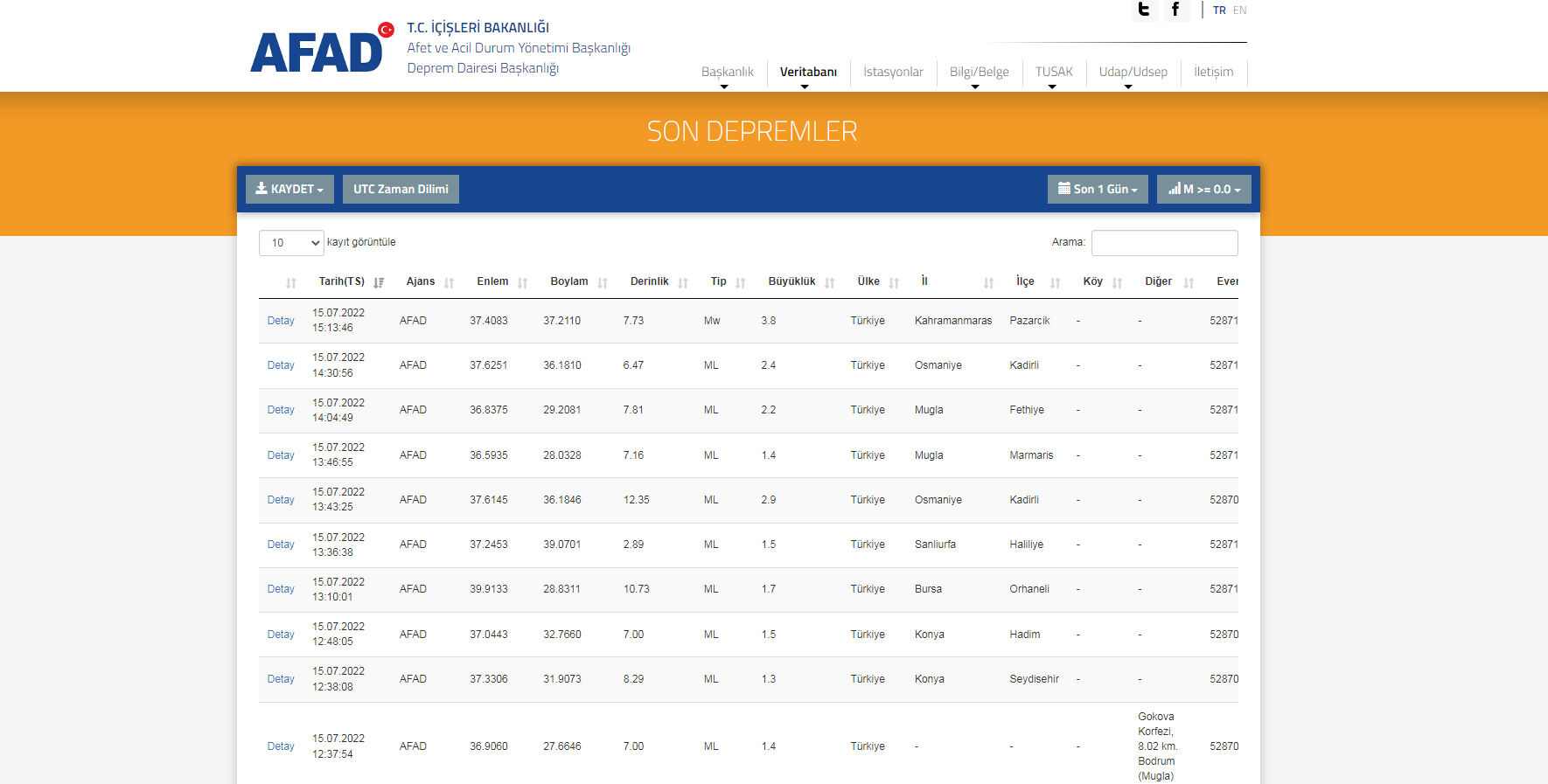
Task: Go to İletişim menu item
Action: coord(1213,72)
